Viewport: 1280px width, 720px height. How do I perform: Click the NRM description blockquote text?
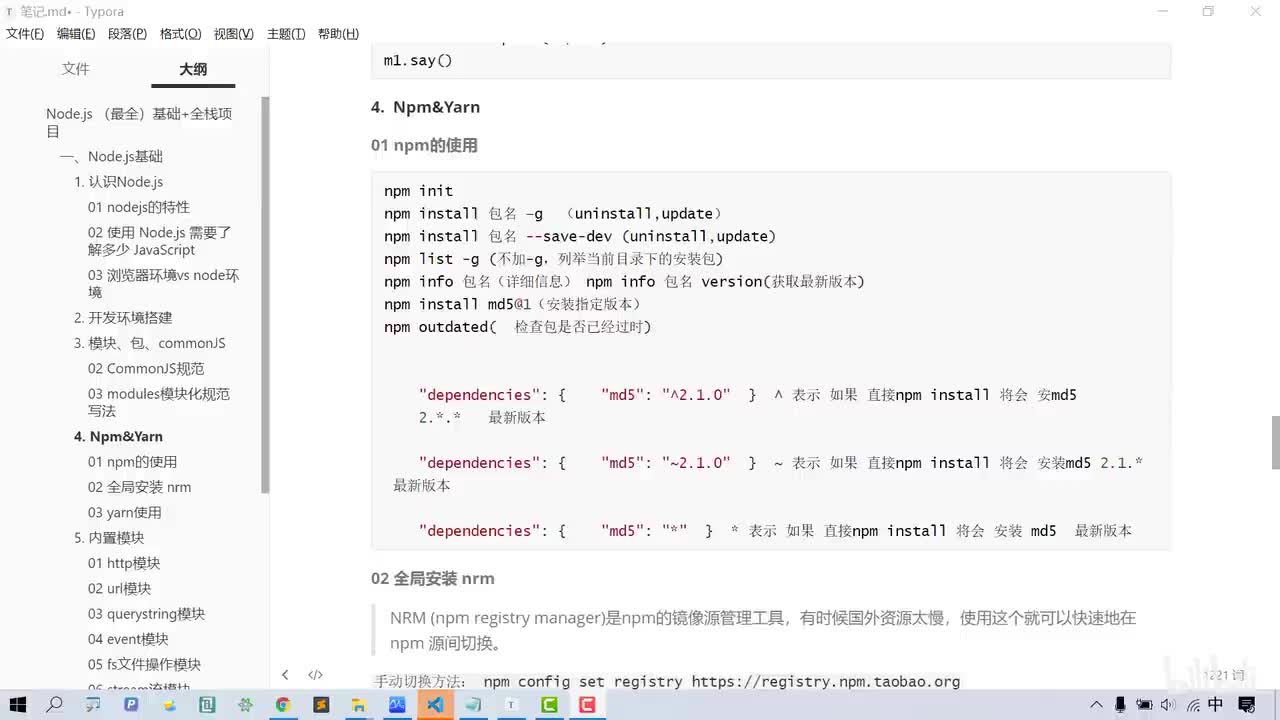click(x=763, y=630)
